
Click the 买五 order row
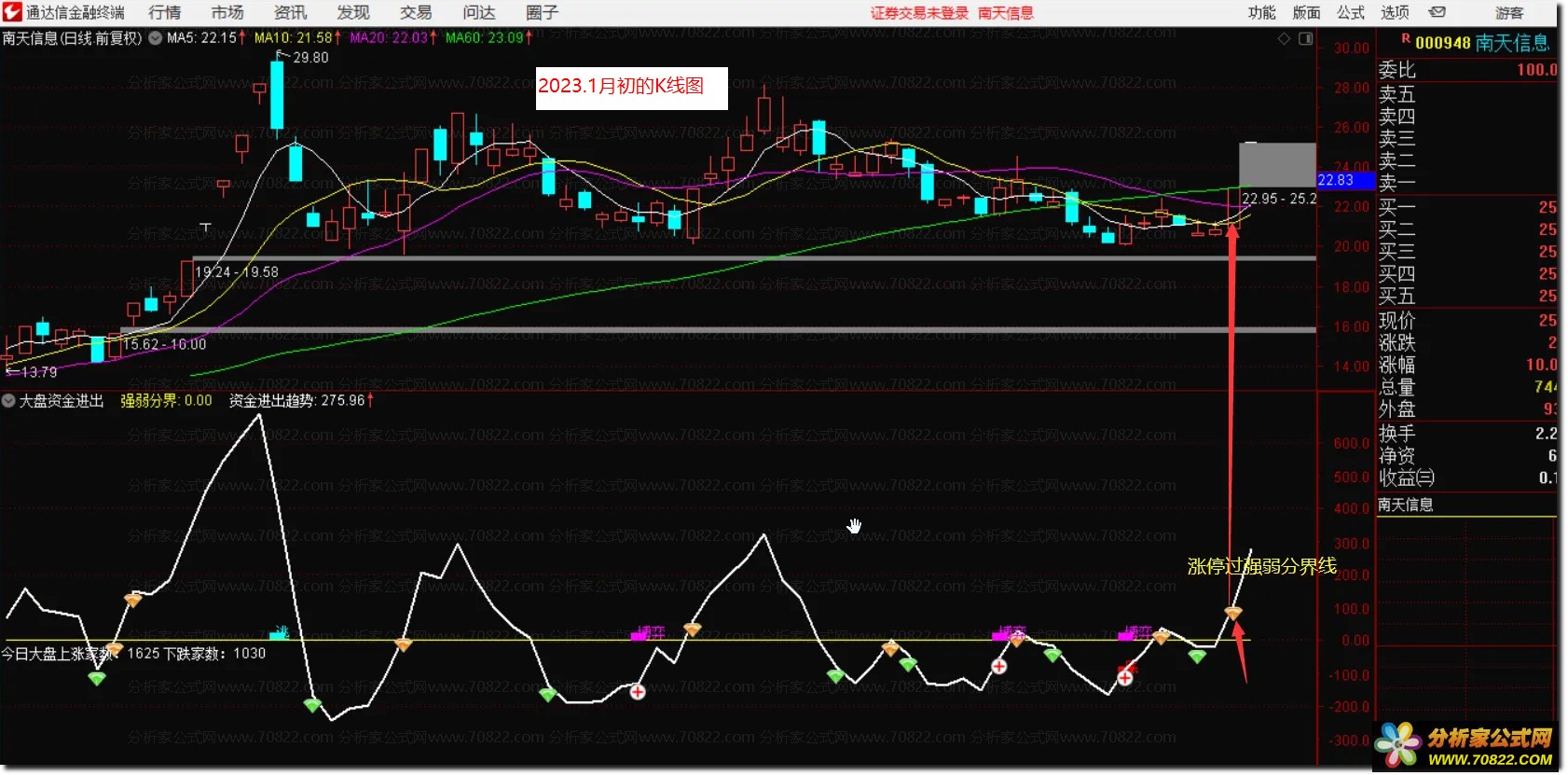[x=1466, y=297]
